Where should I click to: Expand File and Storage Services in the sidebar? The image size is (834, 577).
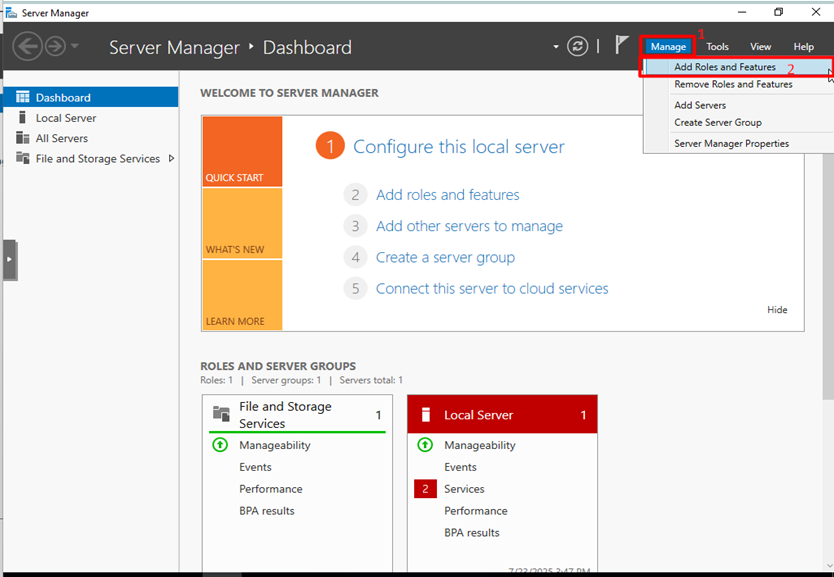172,158
